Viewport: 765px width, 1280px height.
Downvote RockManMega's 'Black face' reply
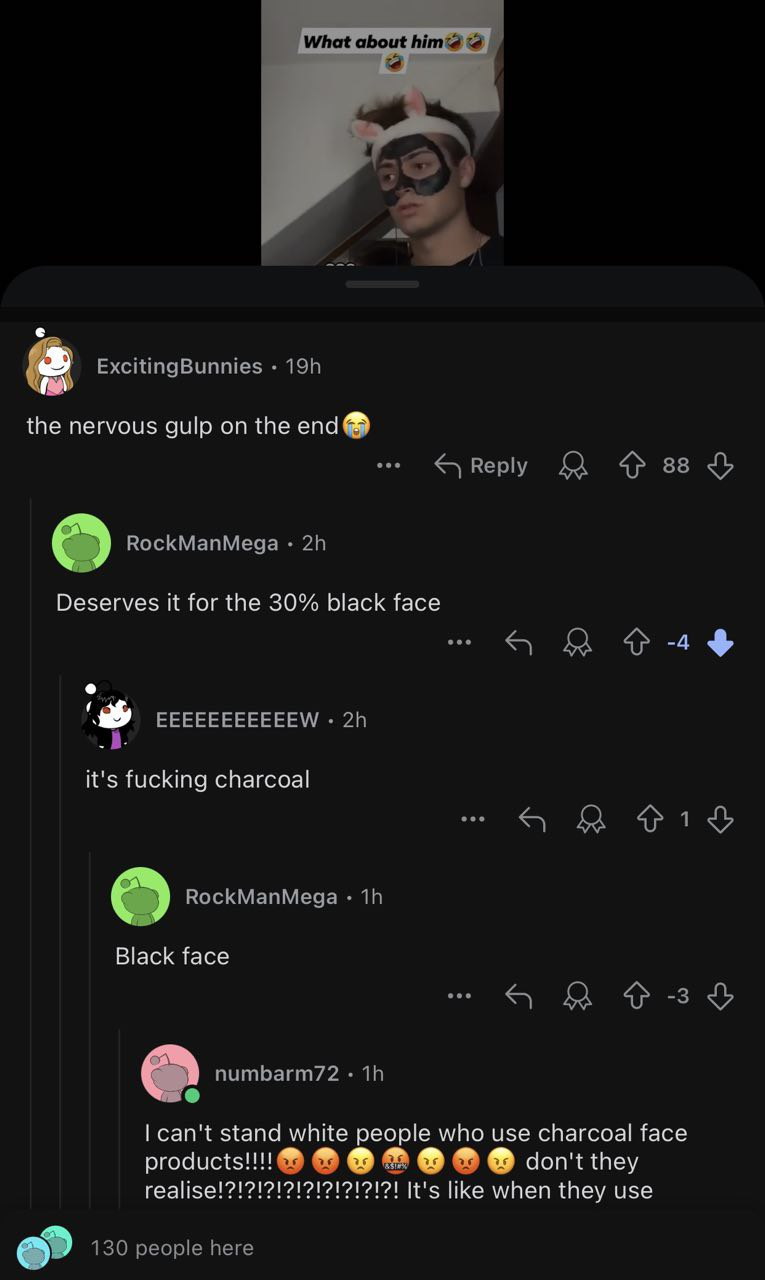720,996
